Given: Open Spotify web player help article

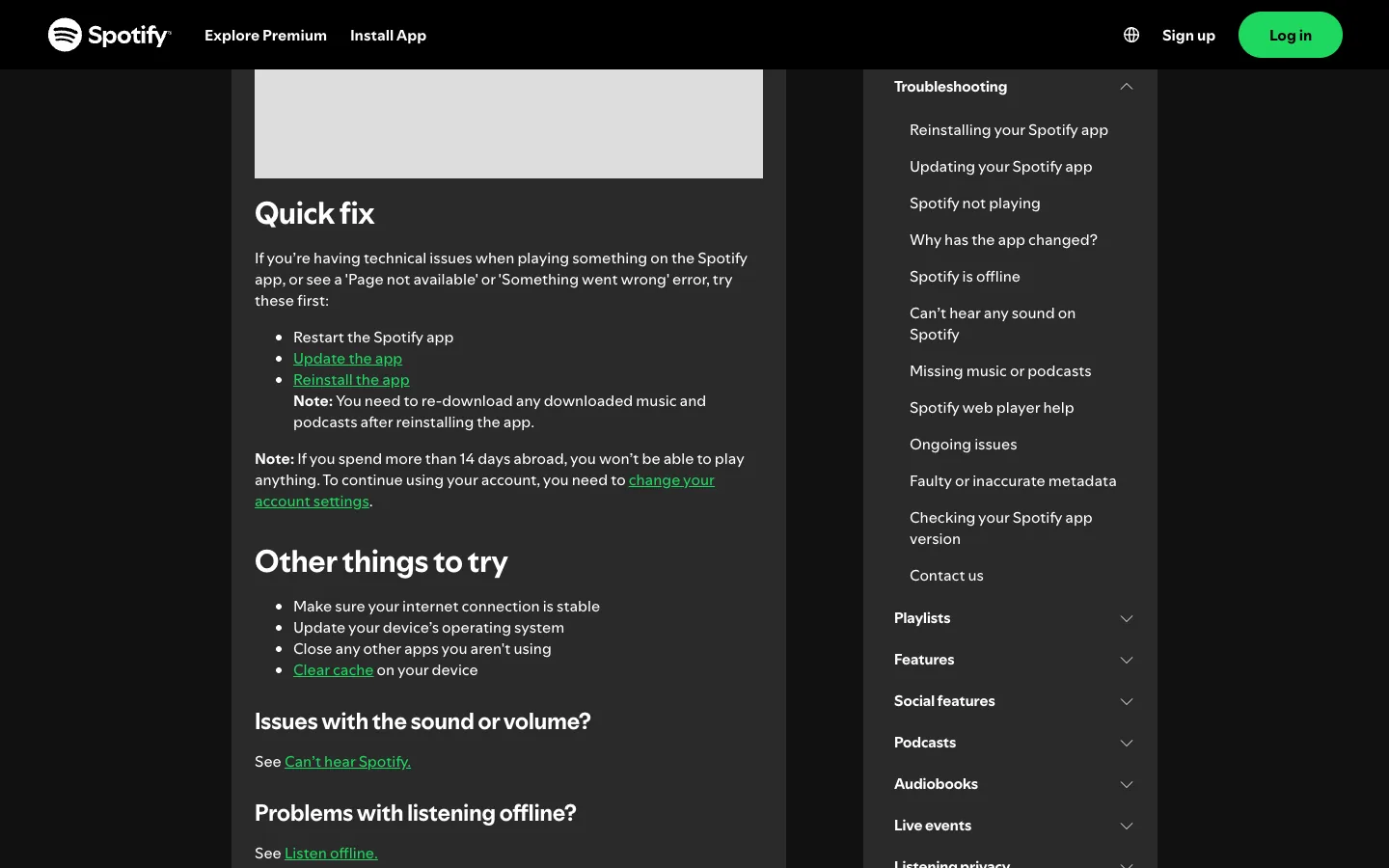Looking at the screenshot, I should pyautogui.click(x=992, y=408).
